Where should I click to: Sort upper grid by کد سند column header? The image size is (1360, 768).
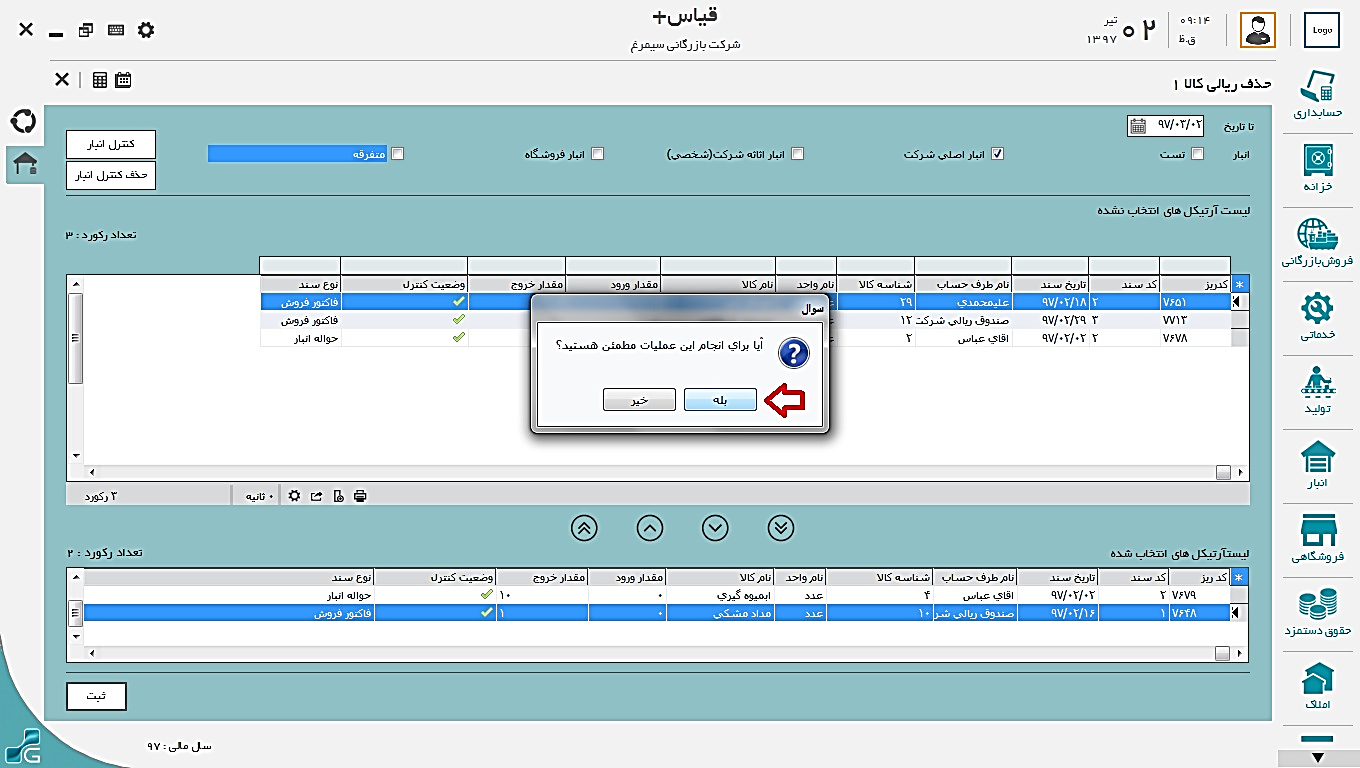pyautogui.click(x=1124, y=284)
